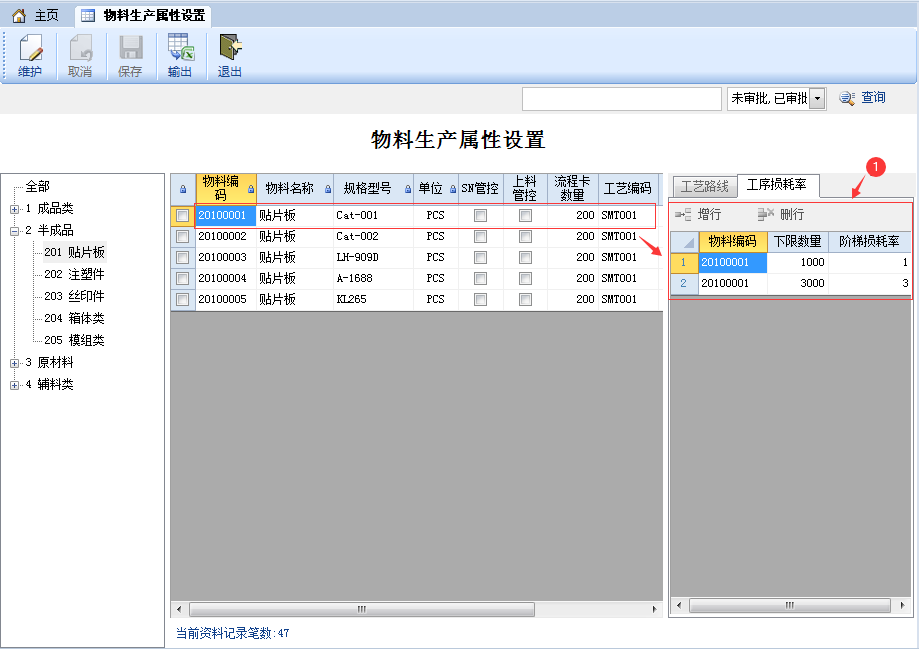The width and height of the screenshot is (919, 649).
Task: Enable SN管控 checkbox for Cat-001 row
Action: 480,216
